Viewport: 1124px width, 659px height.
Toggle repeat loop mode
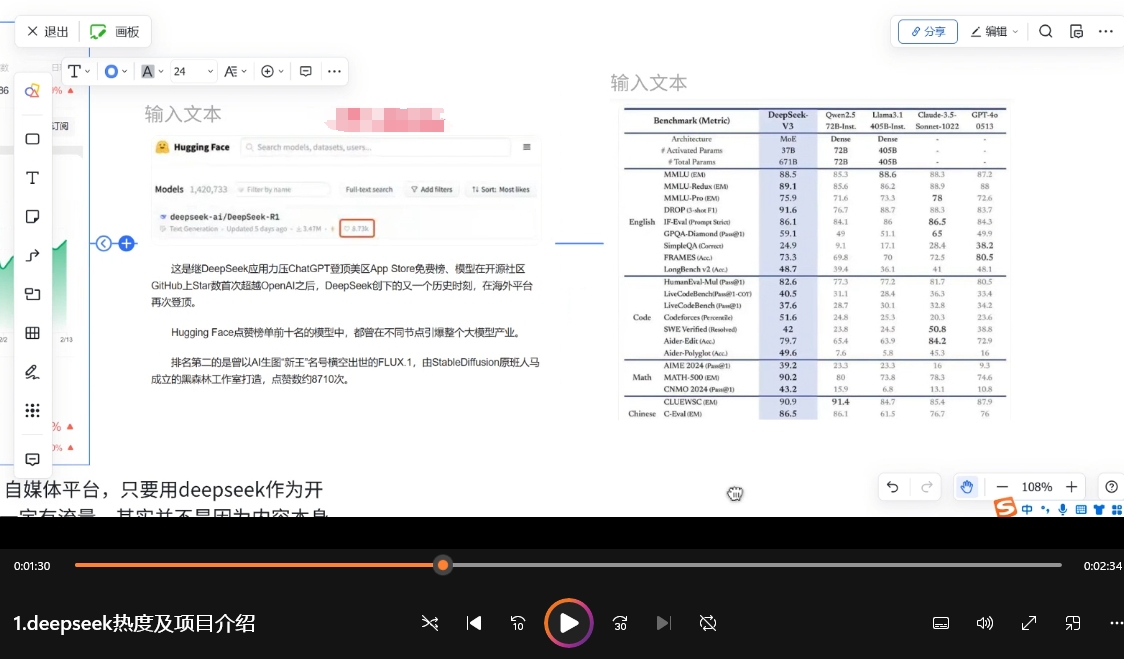[x=708, y=623]
